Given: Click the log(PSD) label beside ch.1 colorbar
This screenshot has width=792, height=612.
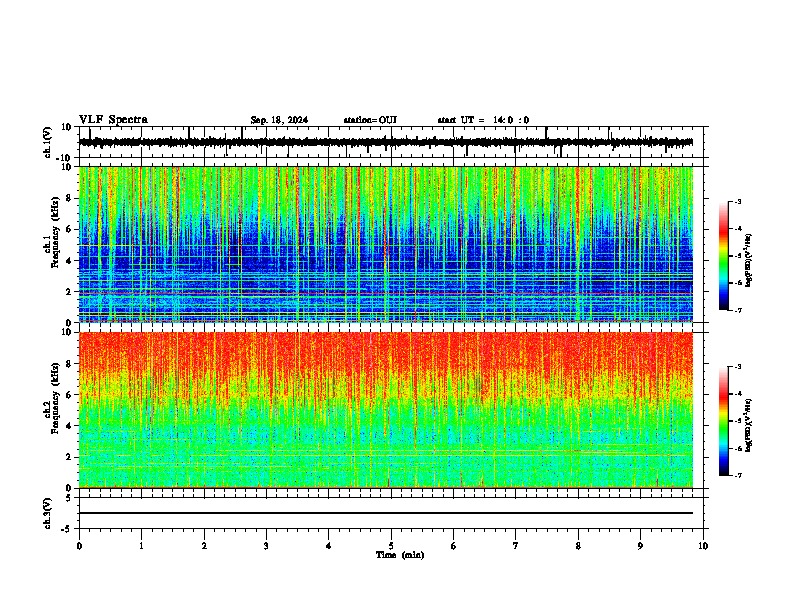Looking at the screenshot, I should [748, 261].
